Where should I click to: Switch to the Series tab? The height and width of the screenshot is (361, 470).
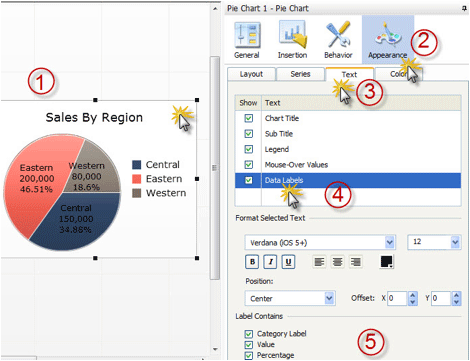(300, 74)
